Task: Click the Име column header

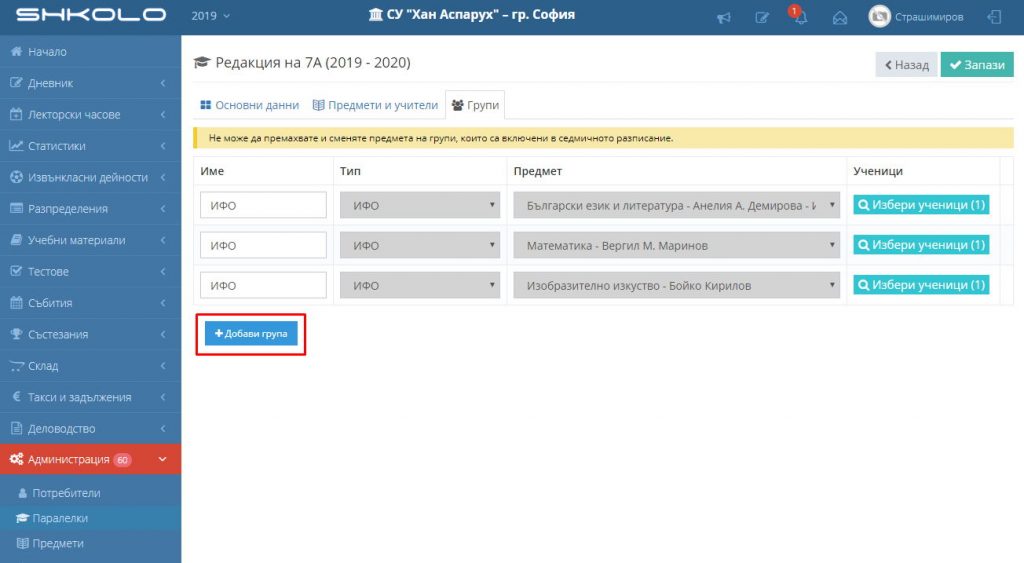Action: point(212,171)
